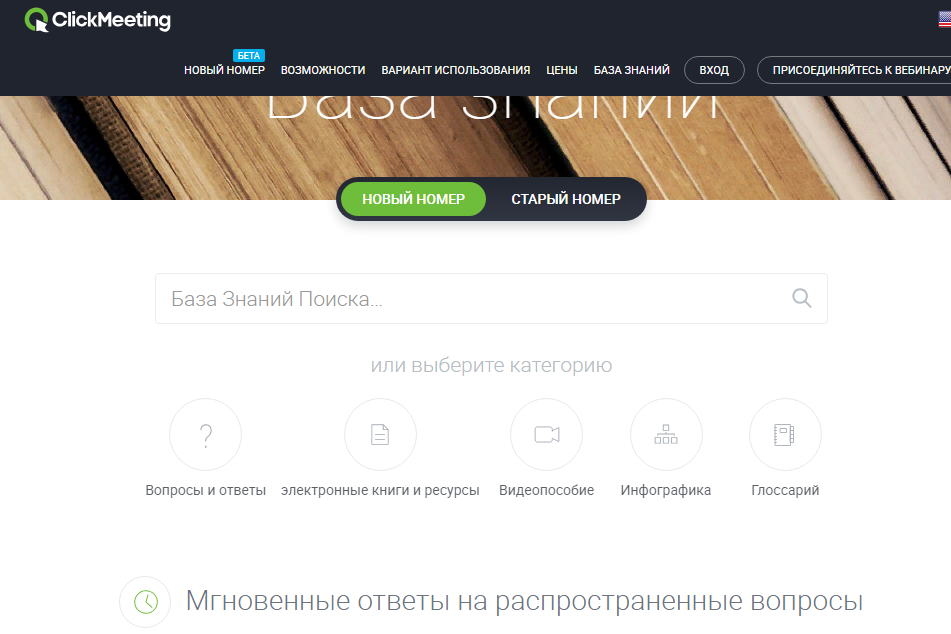Open the Вопросы и ответы text link

205,491
